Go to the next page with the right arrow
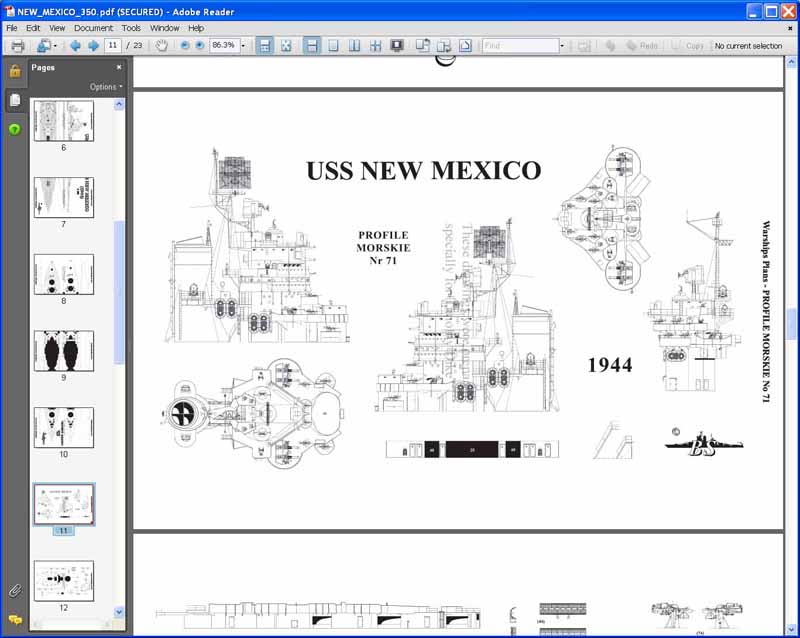The height and width of the screenshot is (638, 800). click(x=93, y=46)
